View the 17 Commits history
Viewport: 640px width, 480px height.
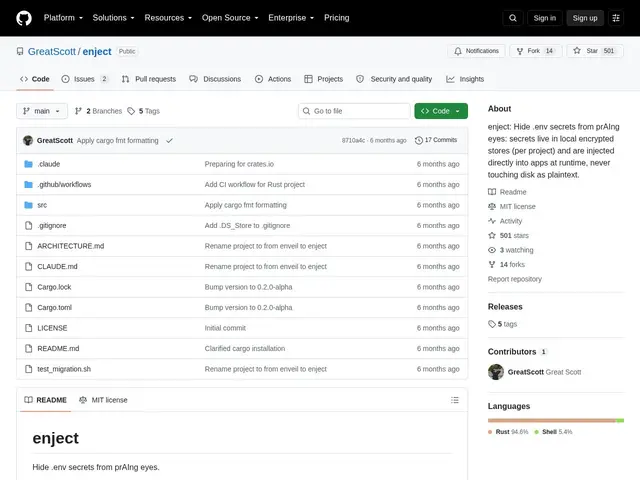tap(436, 140)
